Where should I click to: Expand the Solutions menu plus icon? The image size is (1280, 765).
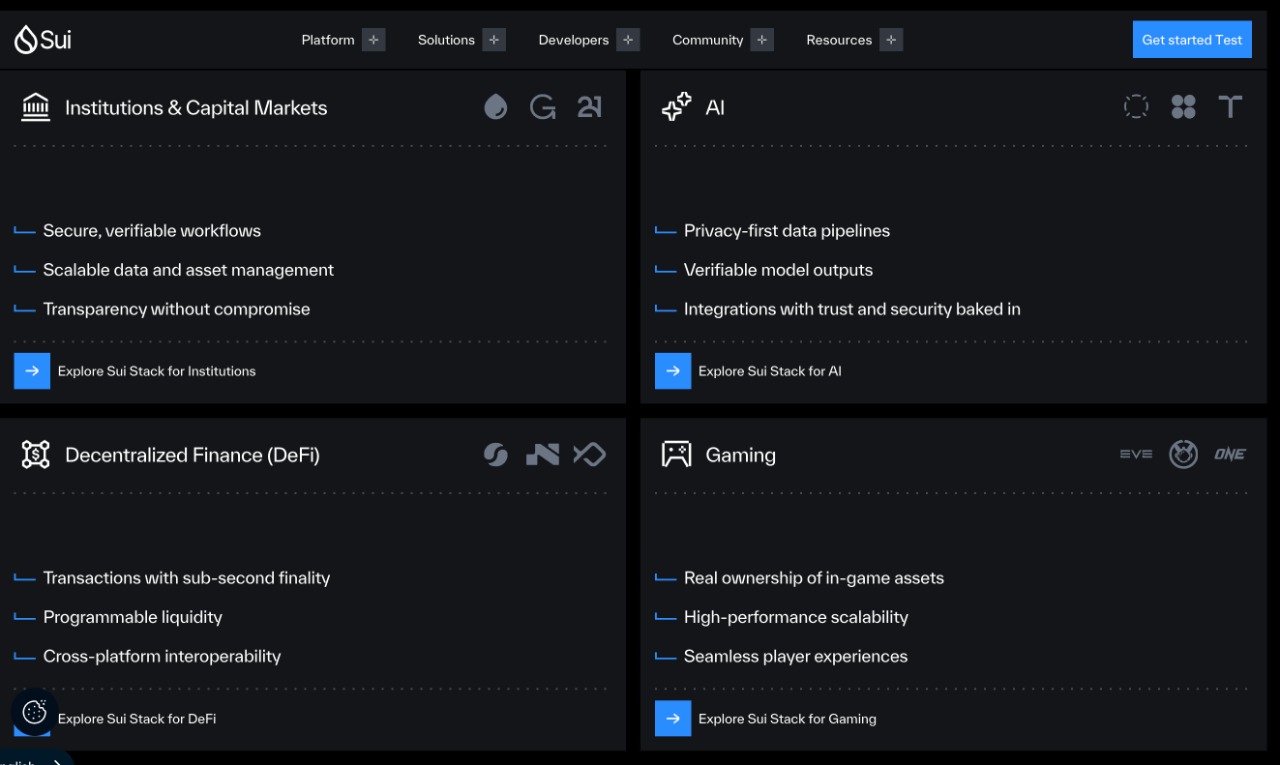point(494,40)
